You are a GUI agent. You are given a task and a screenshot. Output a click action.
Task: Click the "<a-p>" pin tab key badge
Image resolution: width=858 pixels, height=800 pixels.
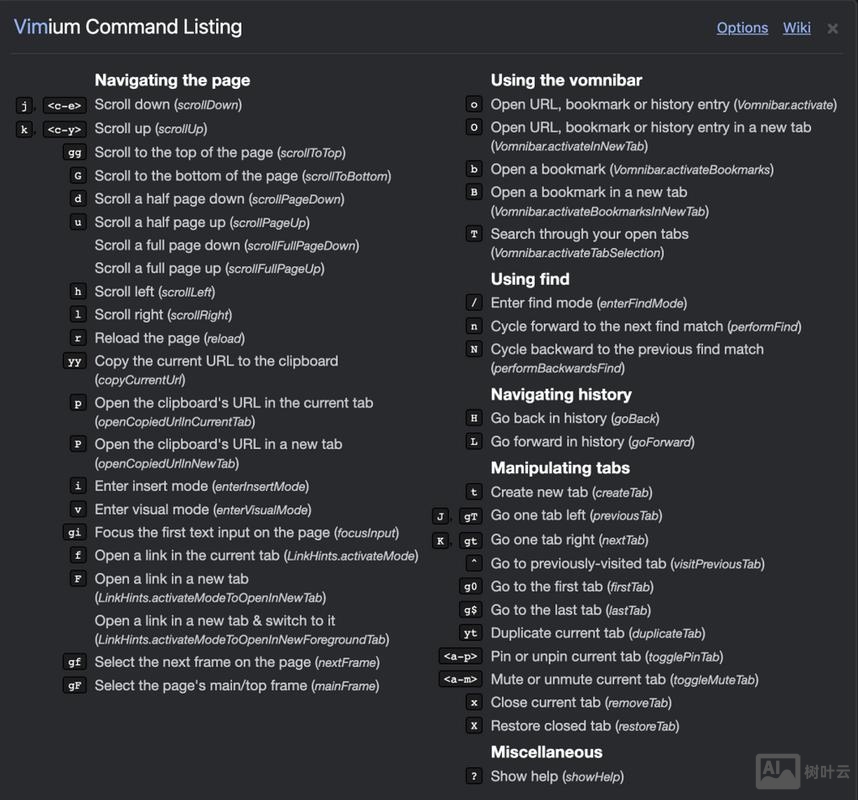click(461, 657)
